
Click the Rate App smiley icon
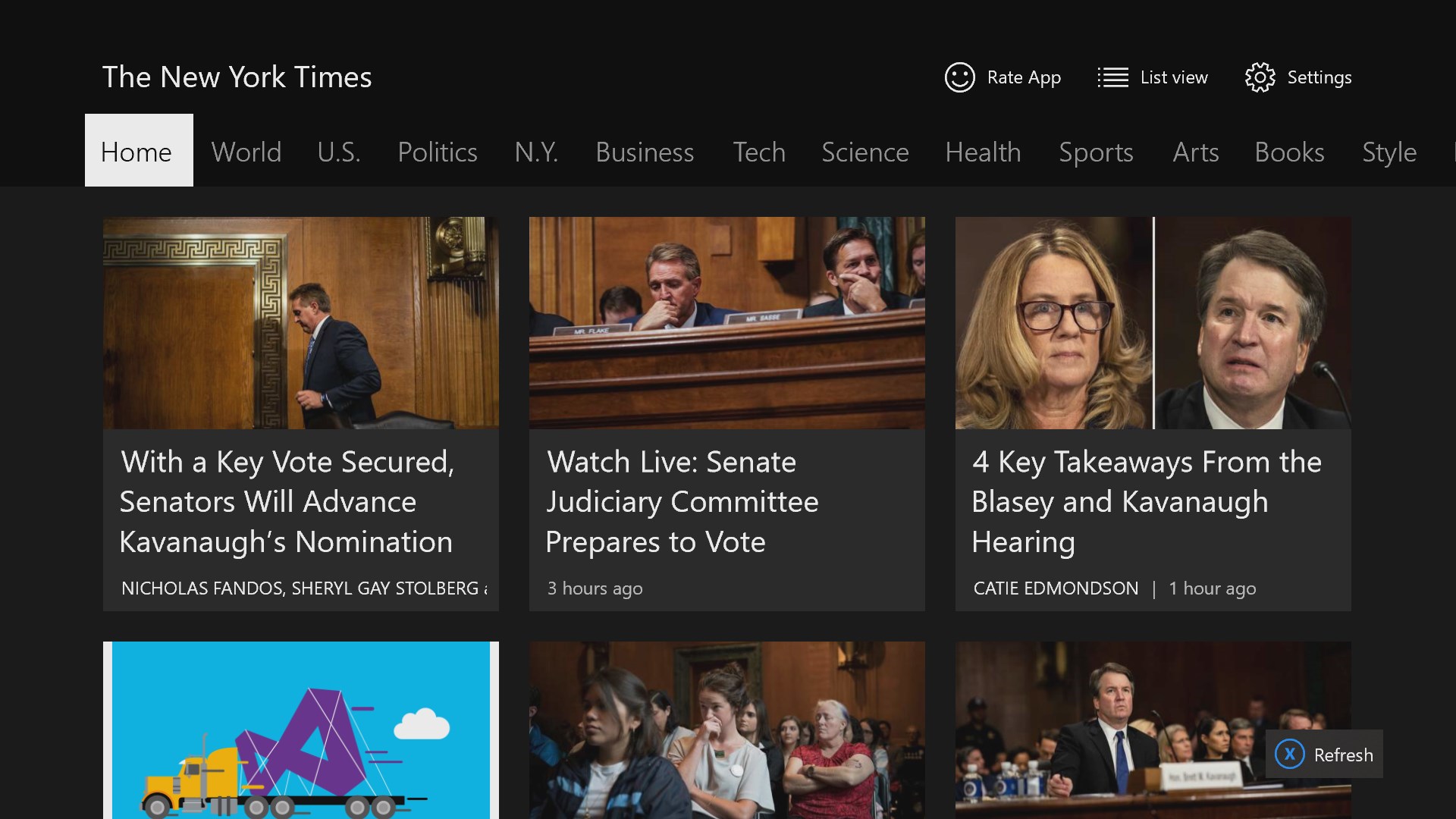[959, 77]
